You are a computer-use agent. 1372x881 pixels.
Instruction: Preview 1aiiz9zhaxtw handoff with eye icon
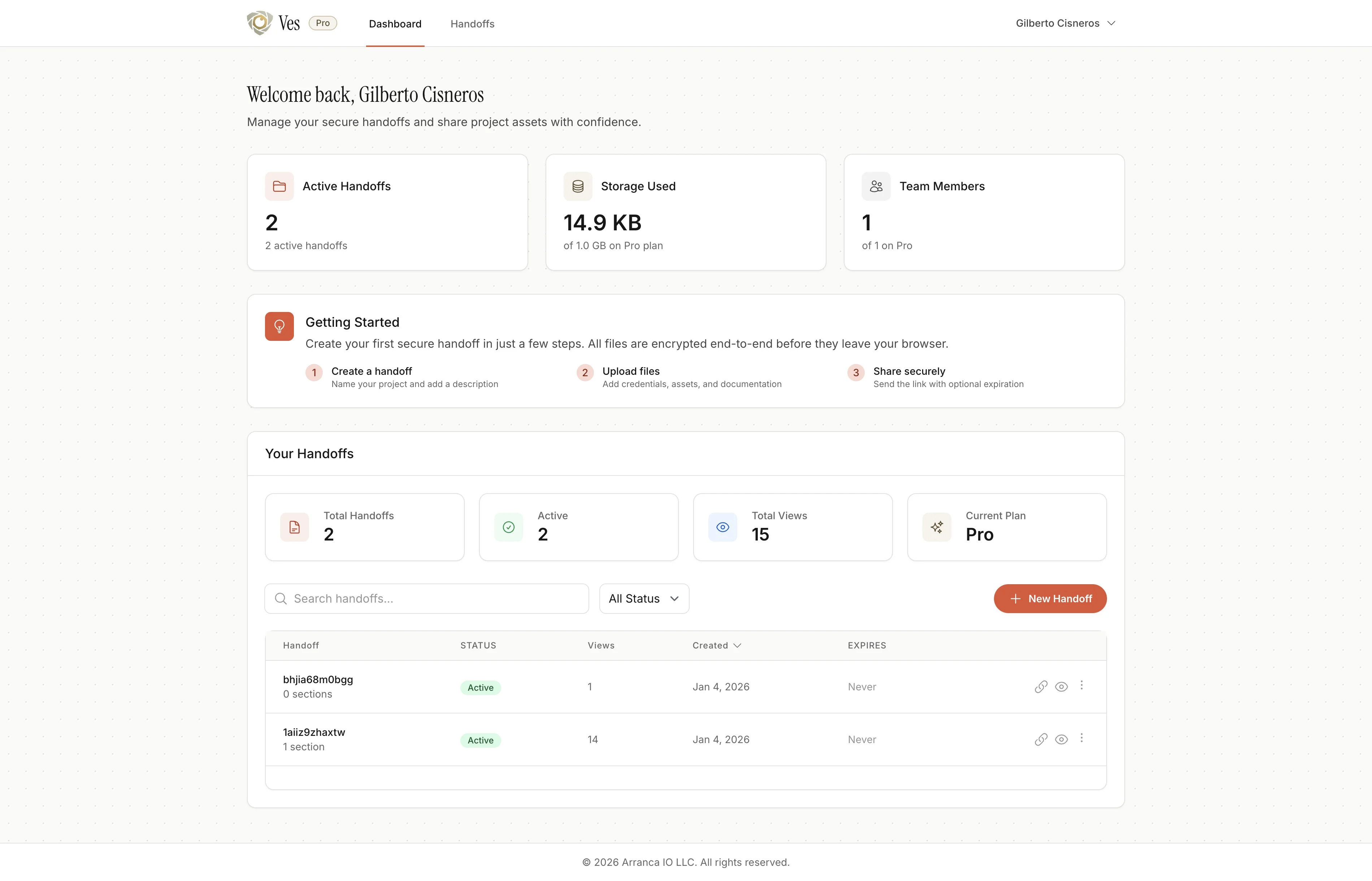pos(1061,739)
